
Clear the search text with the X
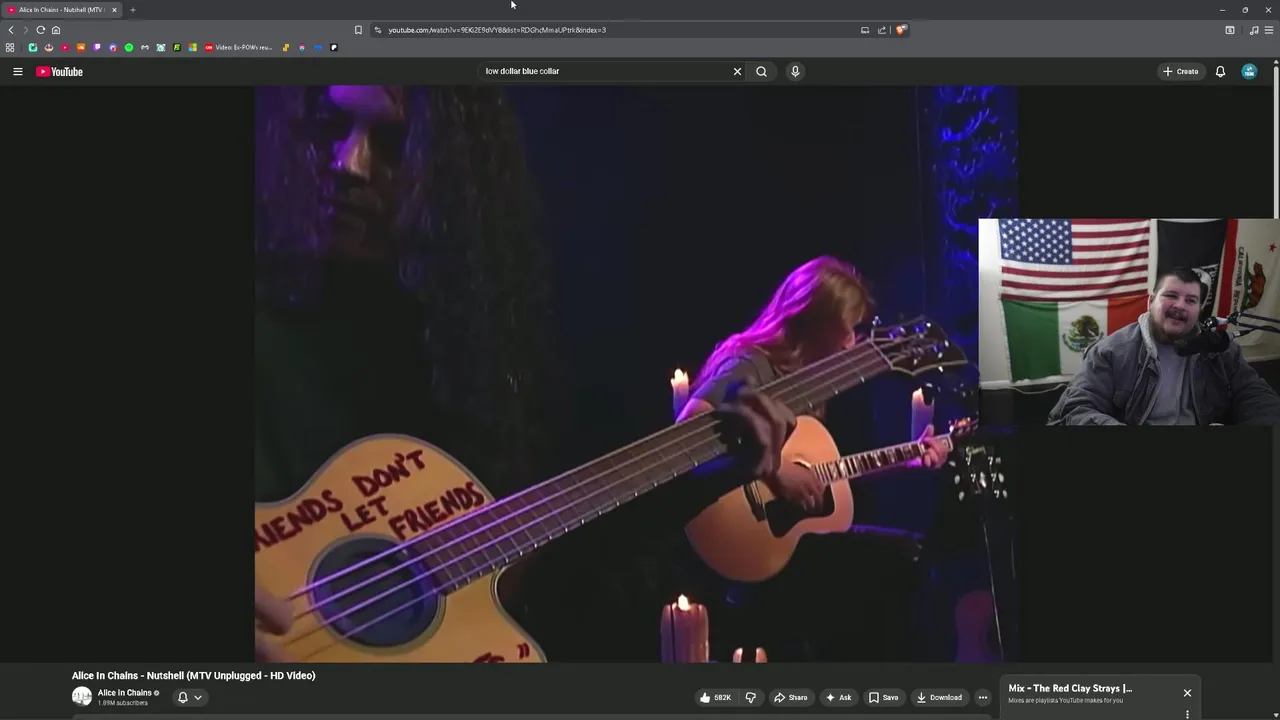737,71
